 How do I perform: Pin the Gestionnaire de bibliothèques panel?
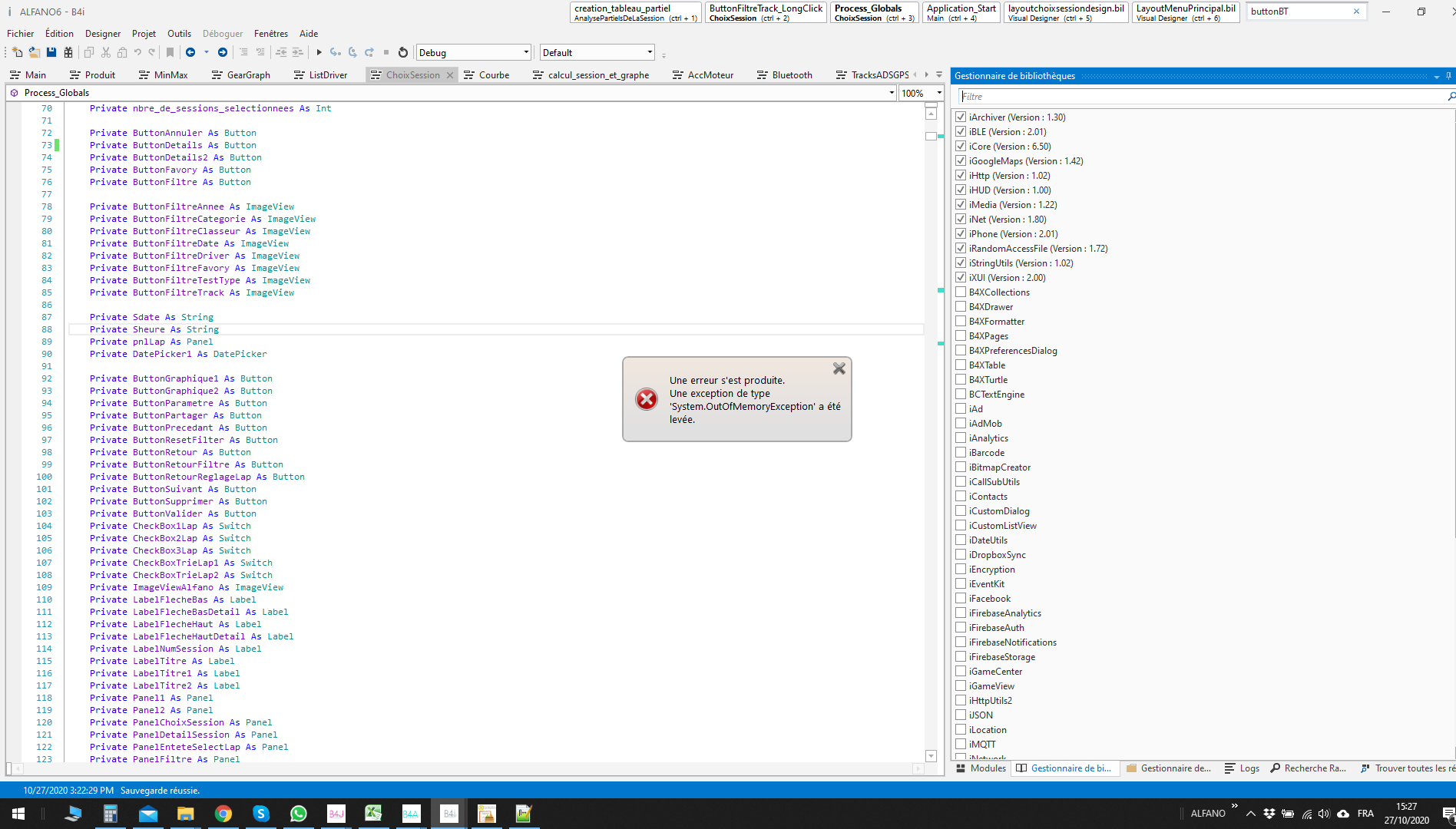point(1448,75)
